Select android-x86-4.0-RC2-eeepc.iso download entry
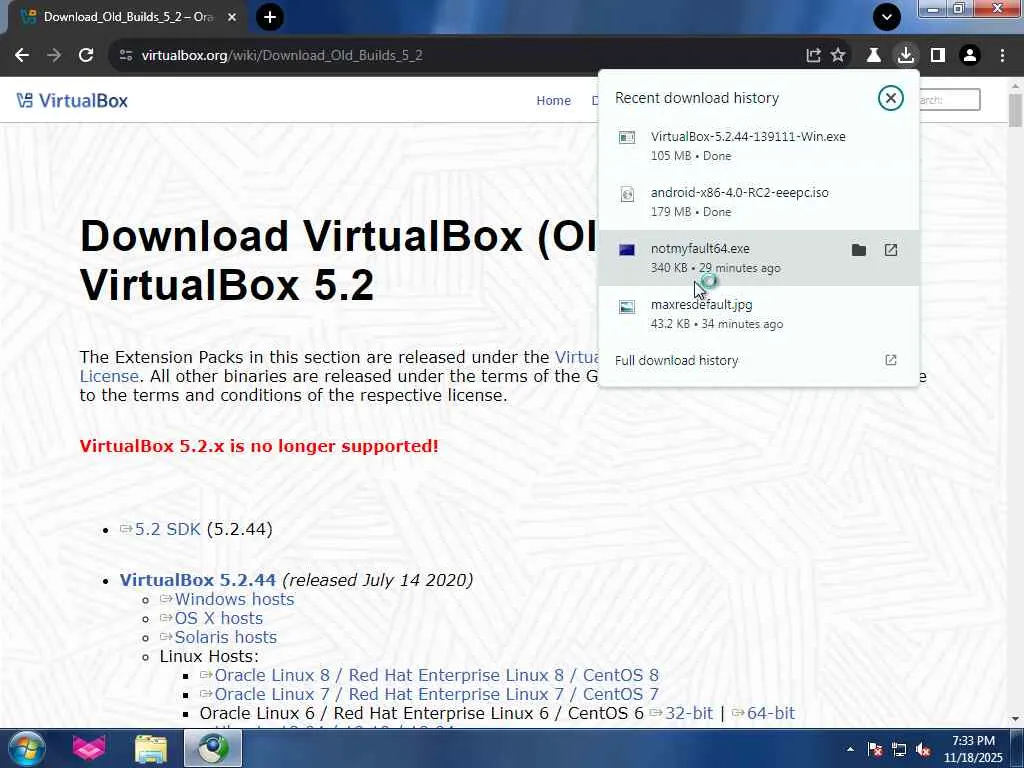The width and height of the screenshot is (1024, 768). (x=759, y=202)
